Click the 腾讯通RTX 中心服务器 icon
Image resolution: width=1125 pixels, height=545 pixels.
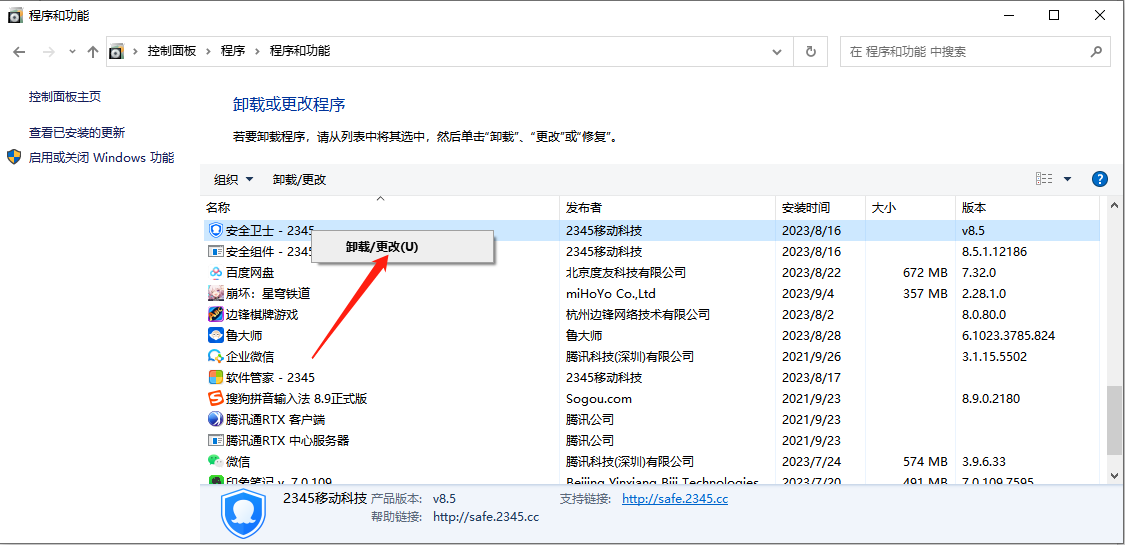click(216, 440)
